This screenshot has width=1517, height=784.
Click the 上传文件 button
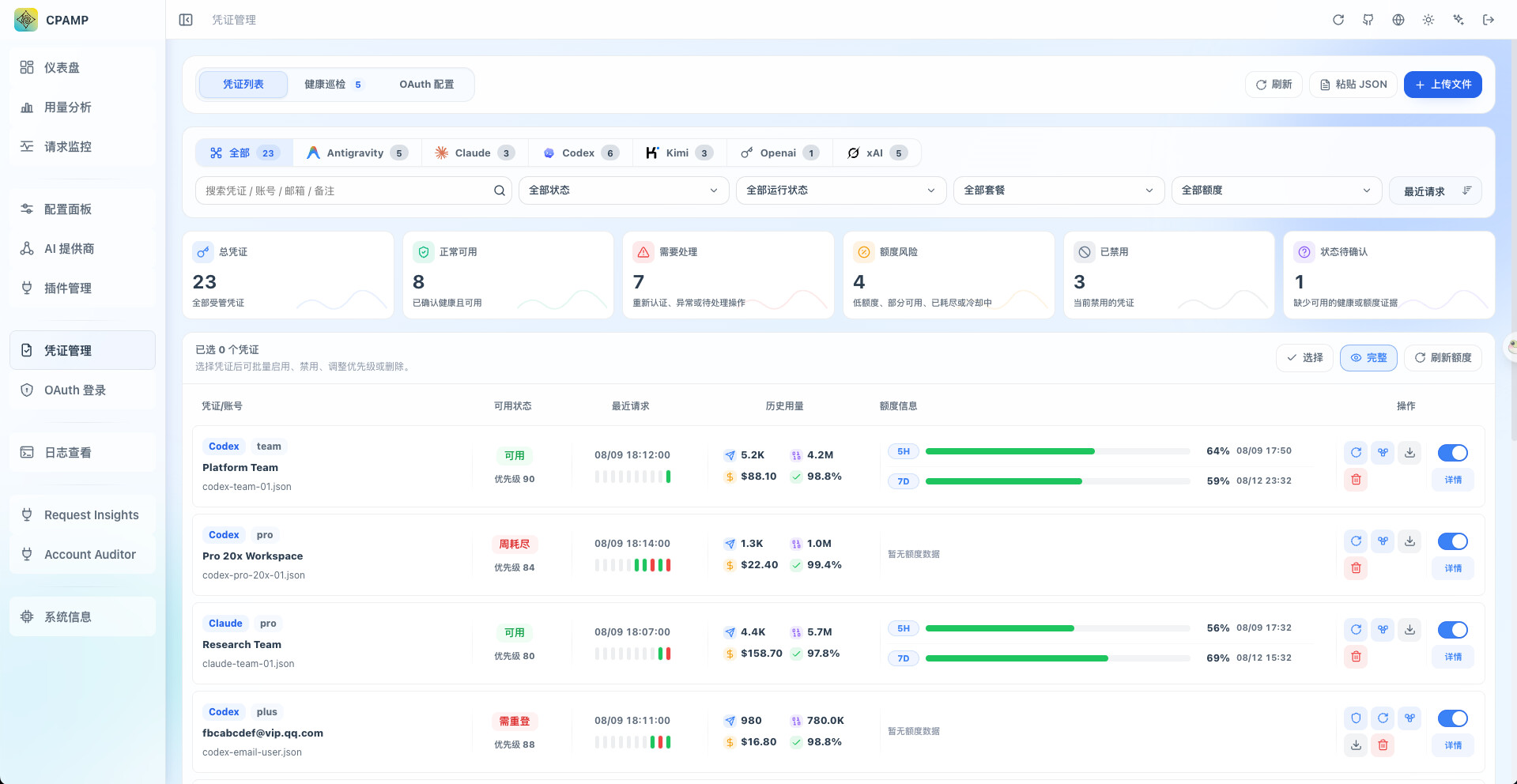pos(1443,85)
